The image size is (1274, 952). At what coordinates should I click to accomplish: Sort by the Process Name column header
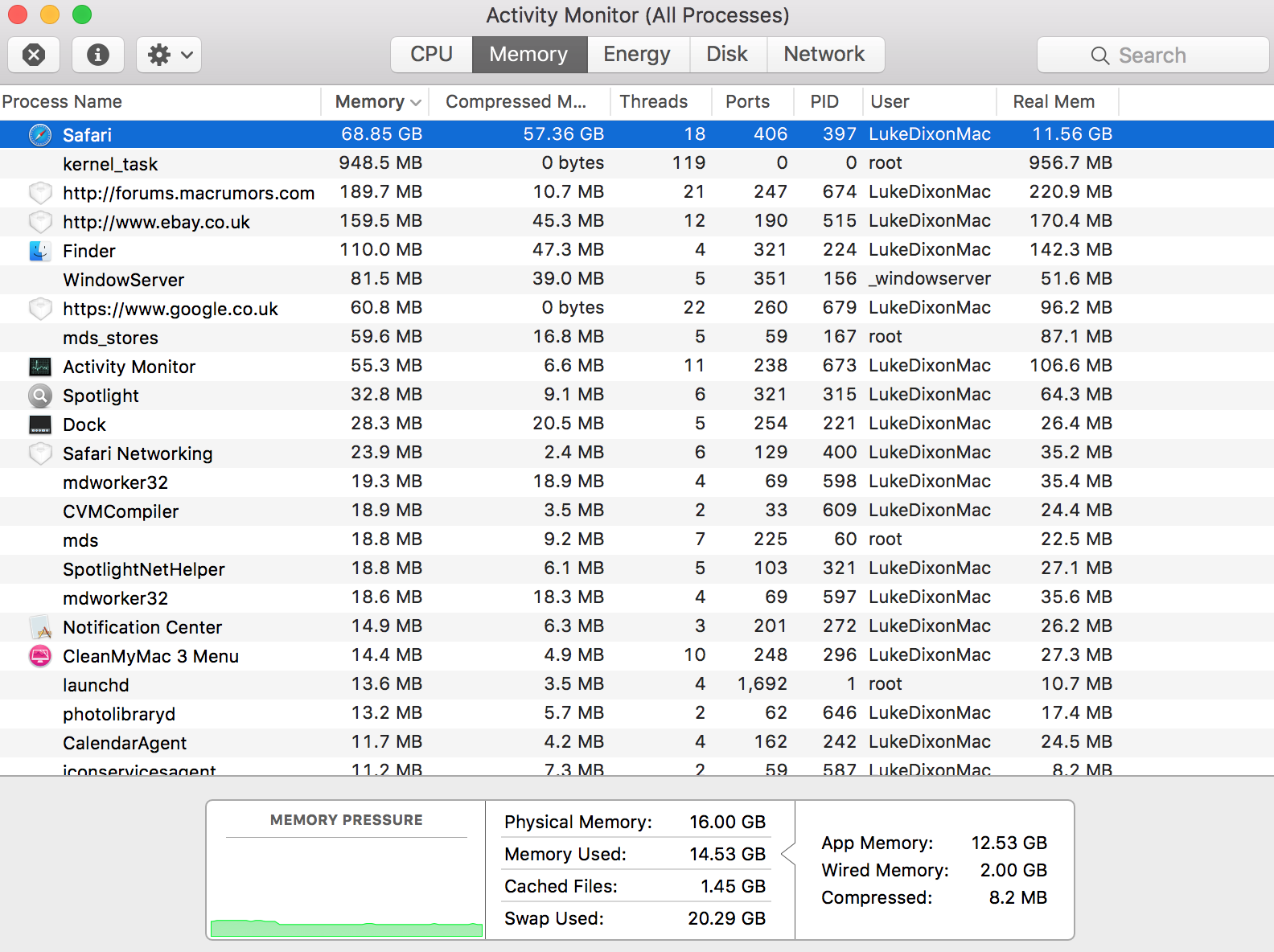[160, 101]
